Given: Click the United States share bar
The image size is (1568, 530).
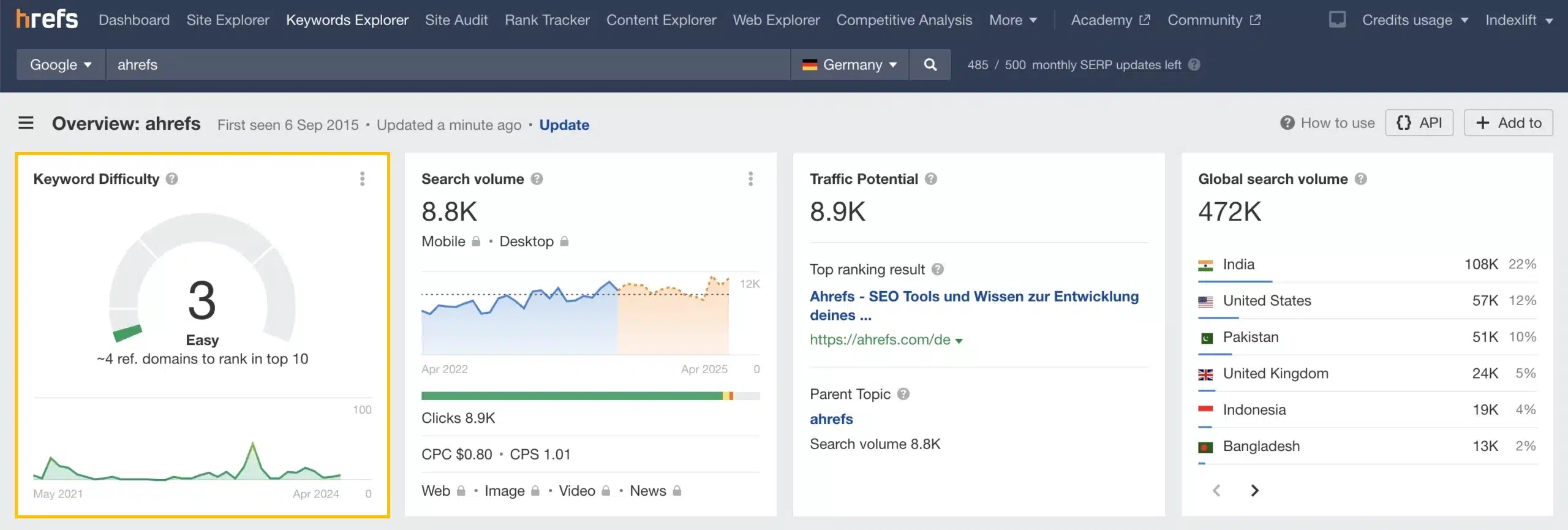Looking at the screenshot, I should pos(1218,317).
